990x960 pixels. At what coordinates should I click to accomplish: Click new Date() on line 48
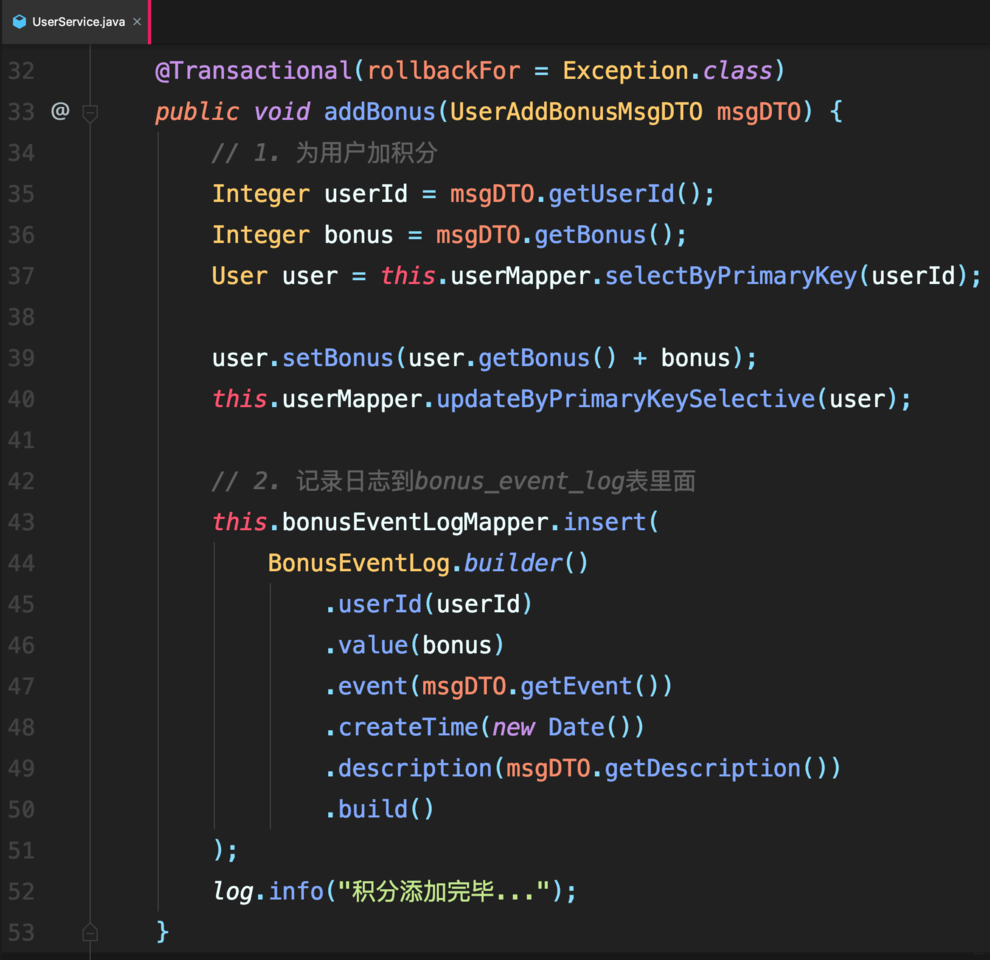[561, 728]
